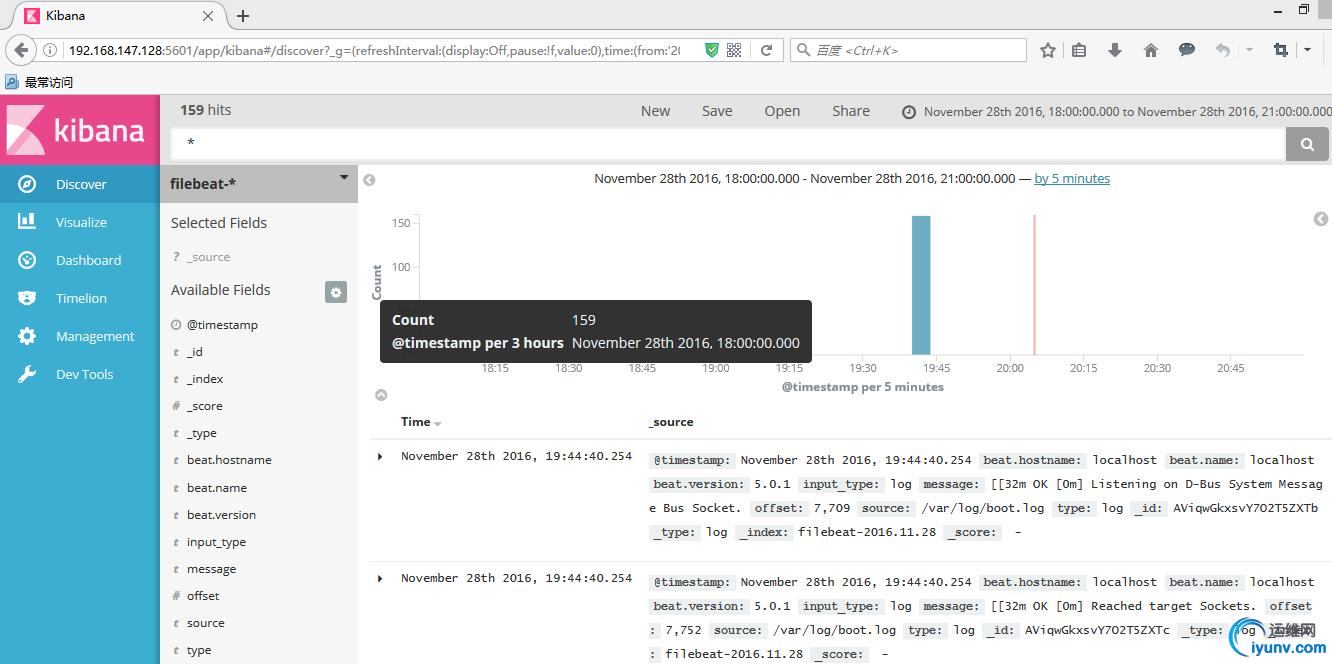Go to the browser home page icon

pos(1151,50)
